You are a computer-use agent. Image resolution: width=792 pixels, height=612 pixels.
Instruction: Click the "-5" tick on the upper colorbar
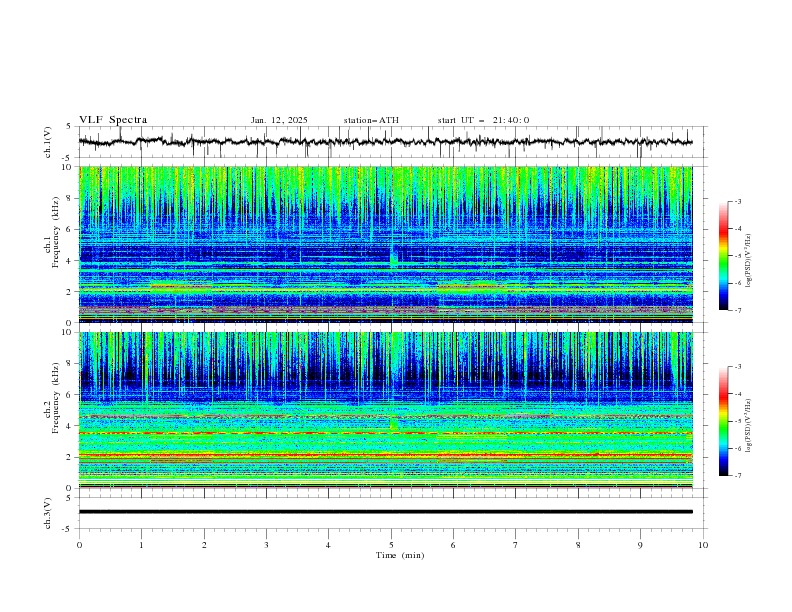point(737,256)
